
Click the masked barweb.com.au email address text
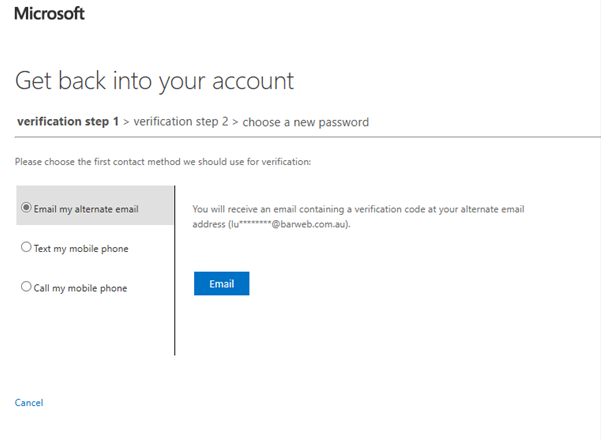coord(289,224)
